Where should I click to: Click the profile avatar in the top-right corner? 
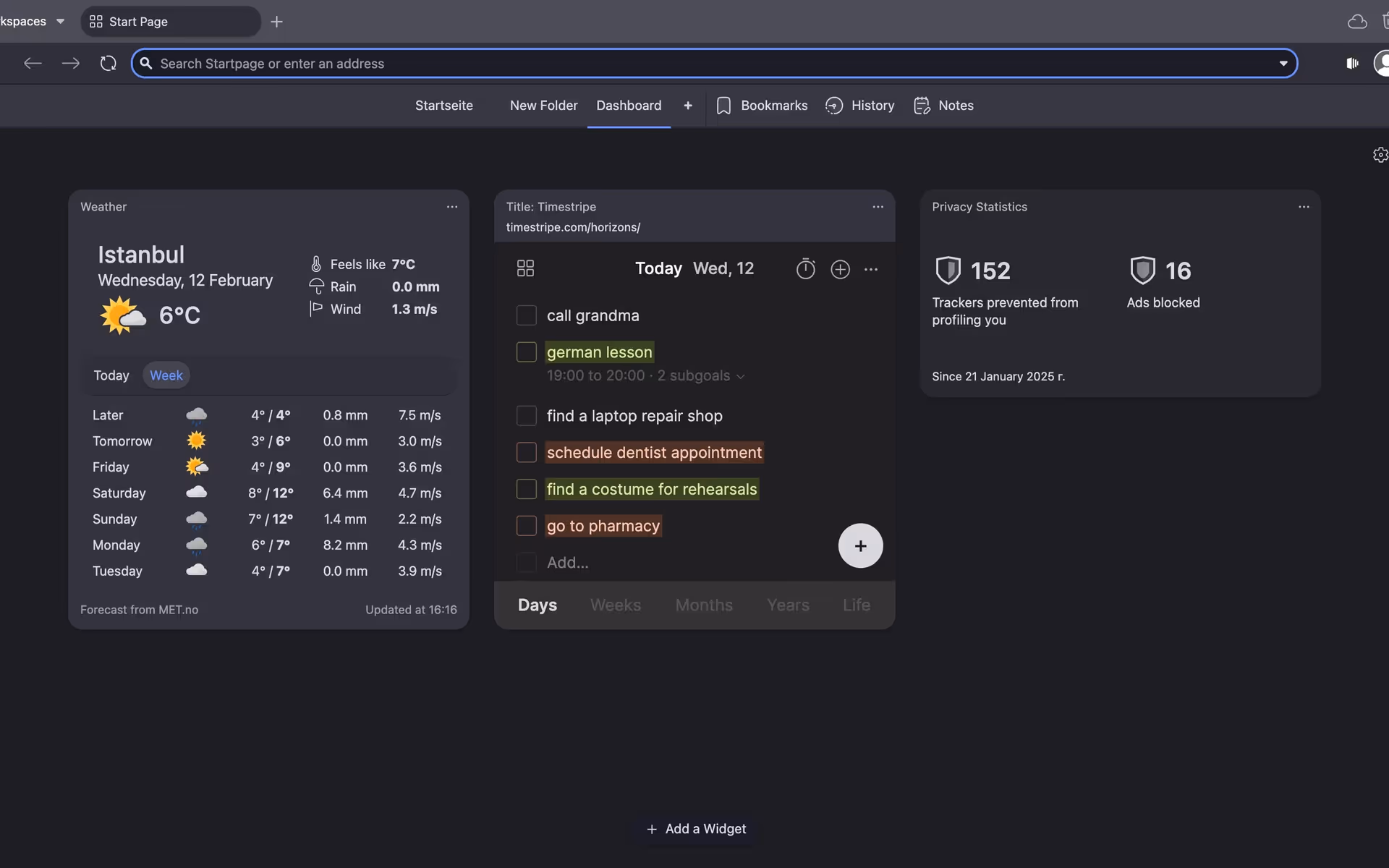pos(1382,63)
